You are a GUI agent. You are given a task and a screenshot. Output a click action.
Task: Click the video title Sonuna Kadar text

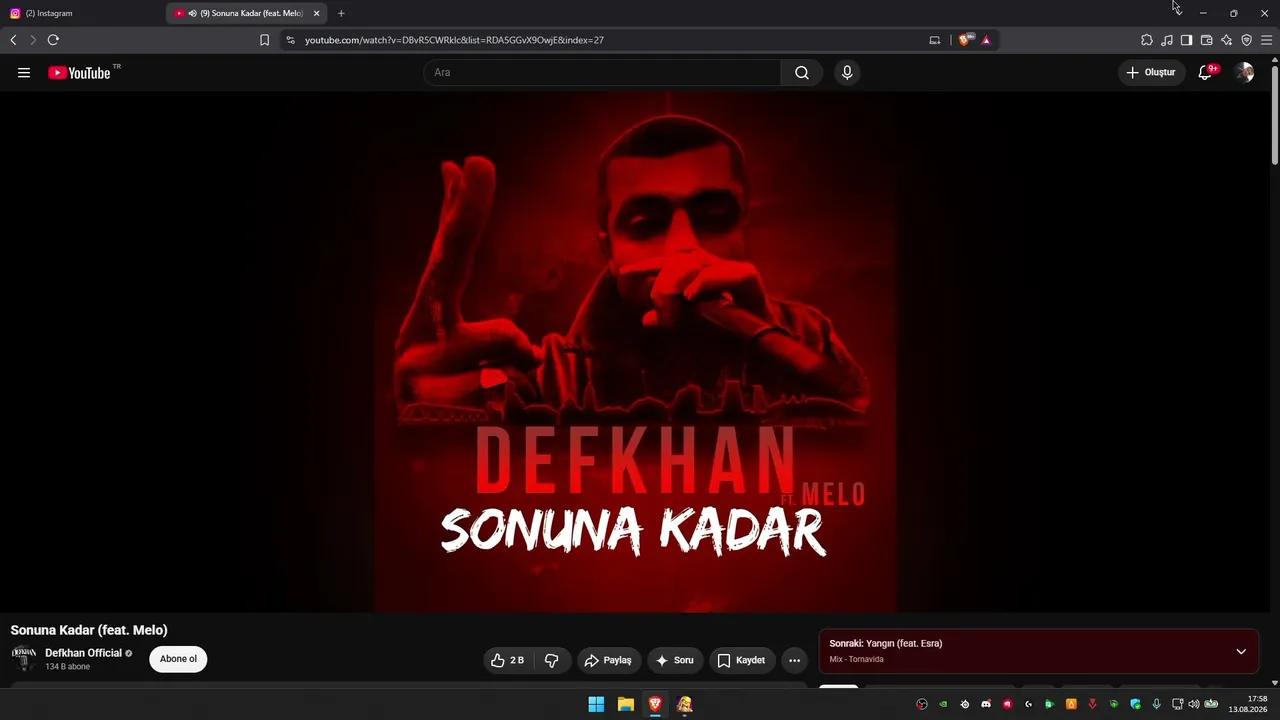click(89, 630)
